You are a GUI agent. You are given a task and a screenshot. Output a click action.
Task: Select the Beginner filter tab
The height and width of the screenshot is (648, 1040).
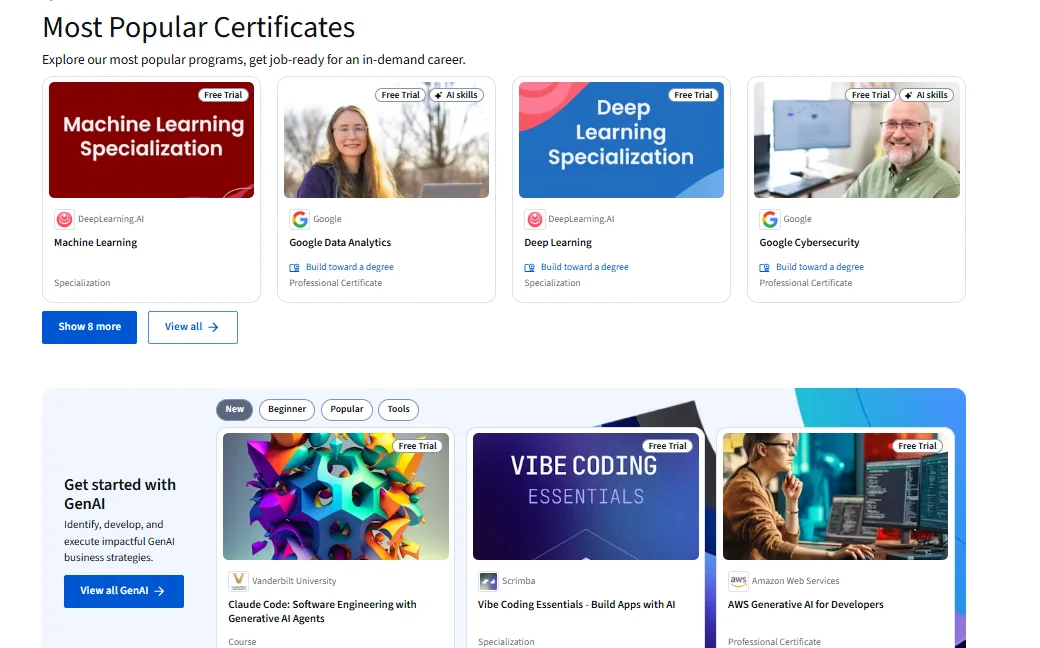tap(287, 409)
